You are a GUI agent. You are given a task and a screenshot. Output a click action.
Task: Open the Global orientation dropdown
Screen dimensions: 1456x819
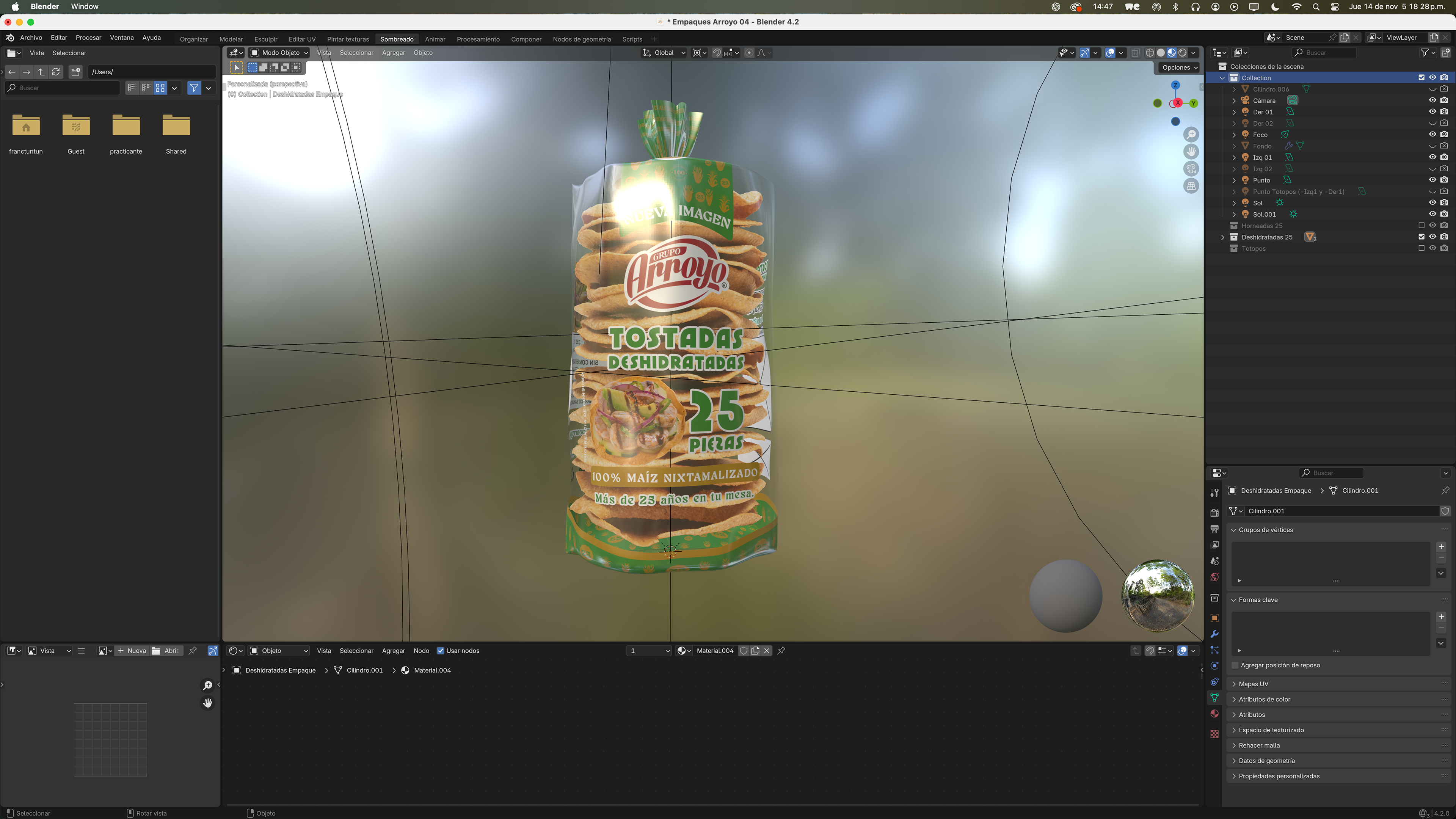coord(664,53)
